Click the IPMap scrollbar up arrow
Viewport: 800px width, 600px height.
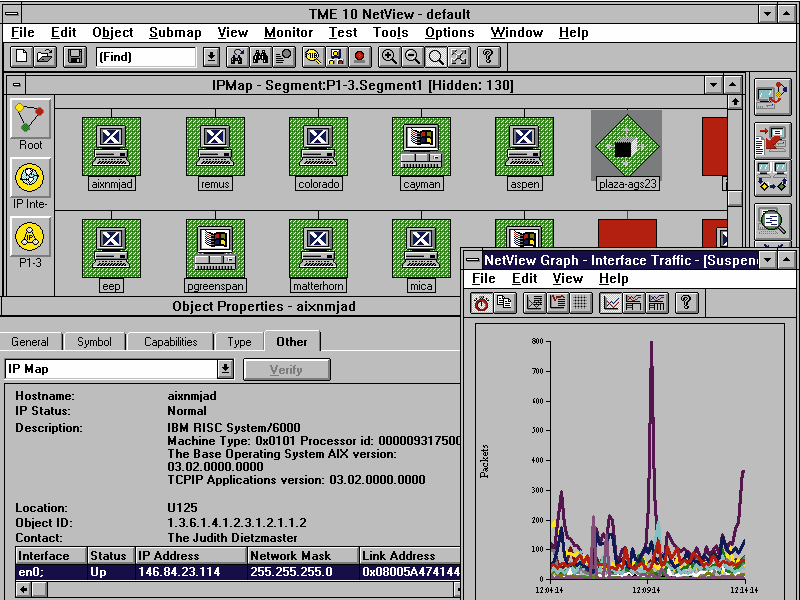click(x=735, y=102)
